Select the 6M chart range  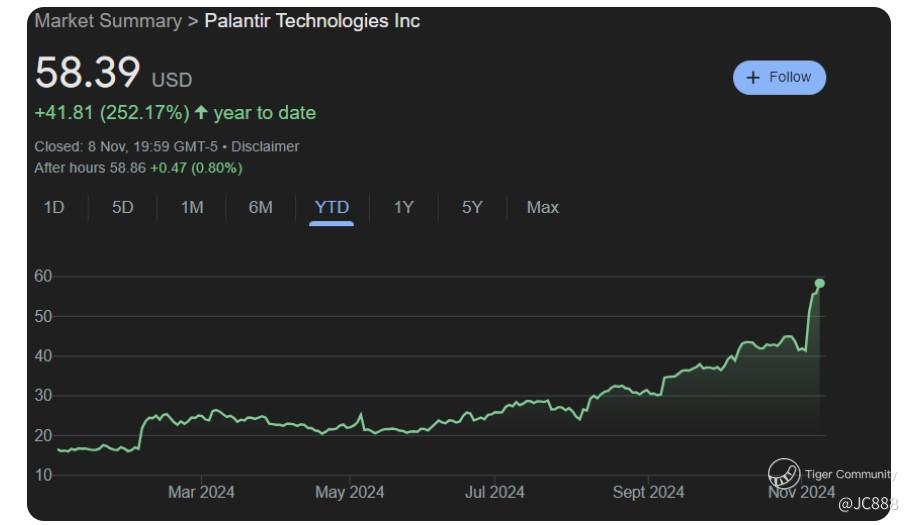pos(260,208)
